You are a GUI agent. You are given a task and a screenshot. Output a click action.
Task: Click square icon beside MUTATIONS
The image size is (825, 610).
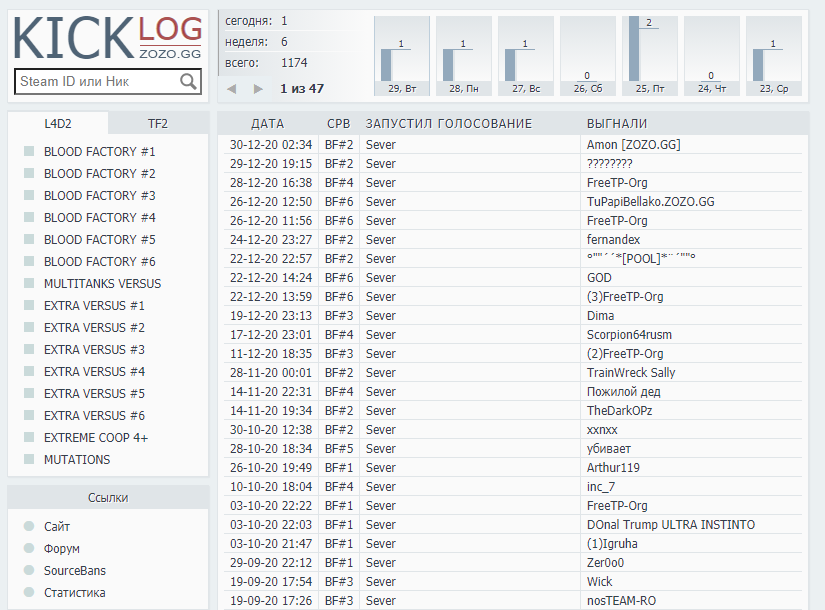[x=29, y=460]
